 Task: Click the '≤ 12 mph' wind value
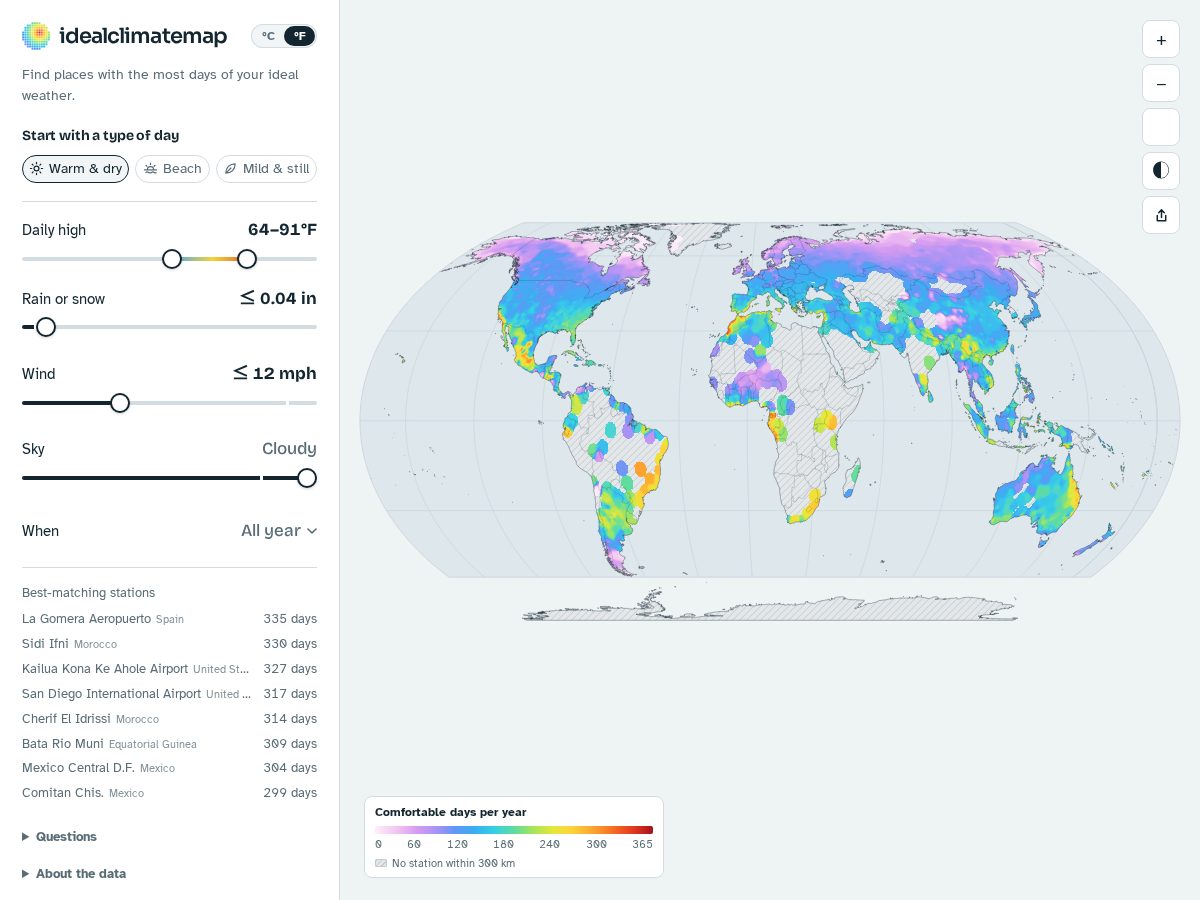(275, 373)
